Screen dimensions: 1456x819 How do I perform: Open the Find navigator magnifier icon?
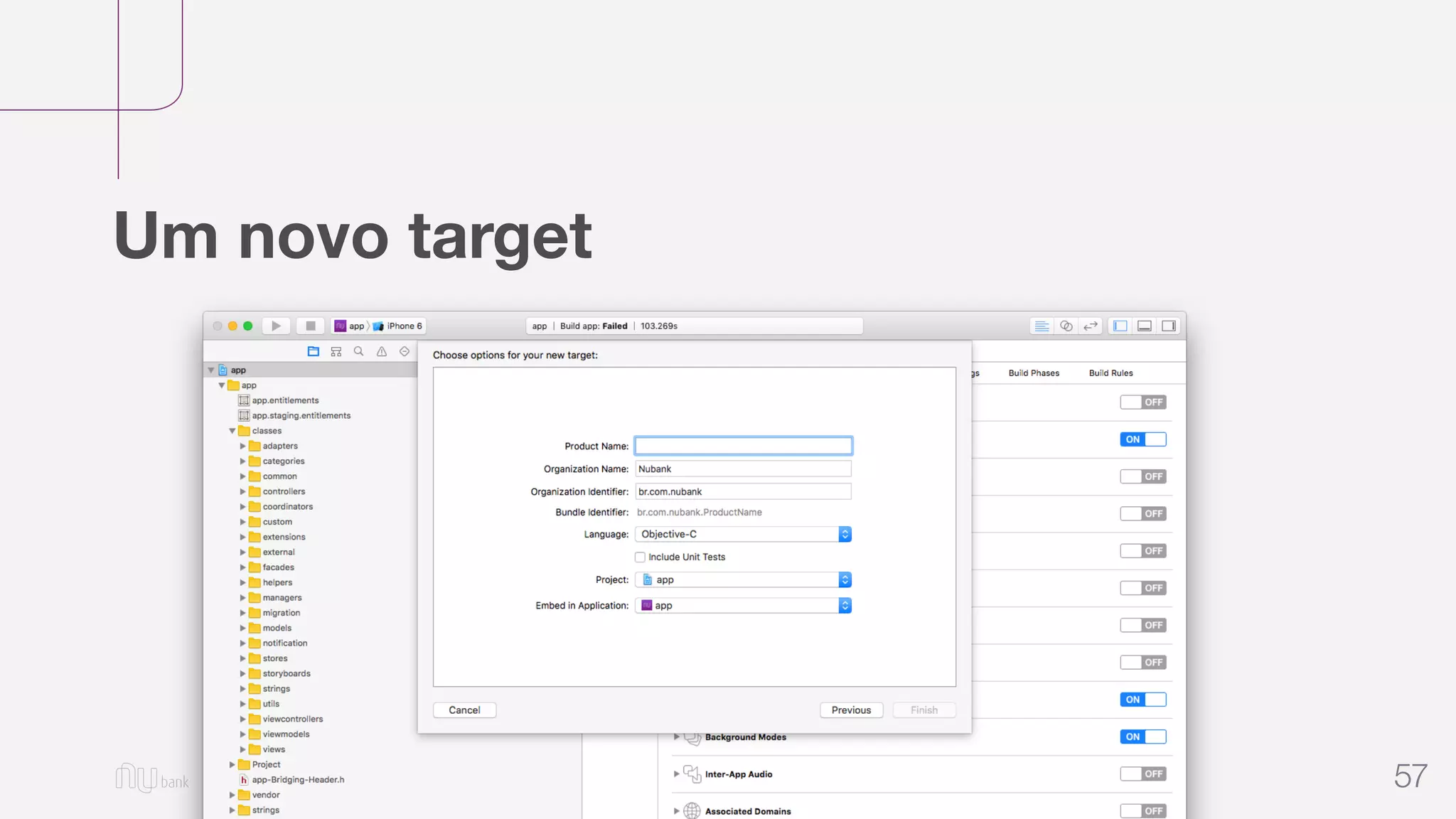coord(359,351)
